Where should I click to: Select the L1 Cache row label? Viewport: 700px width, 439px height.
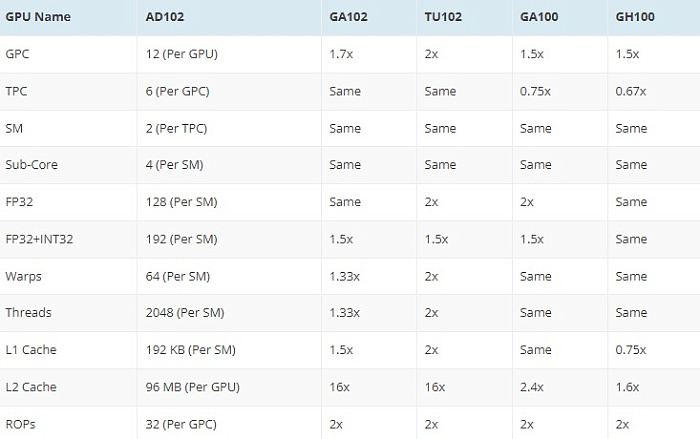tap(31, 350)
